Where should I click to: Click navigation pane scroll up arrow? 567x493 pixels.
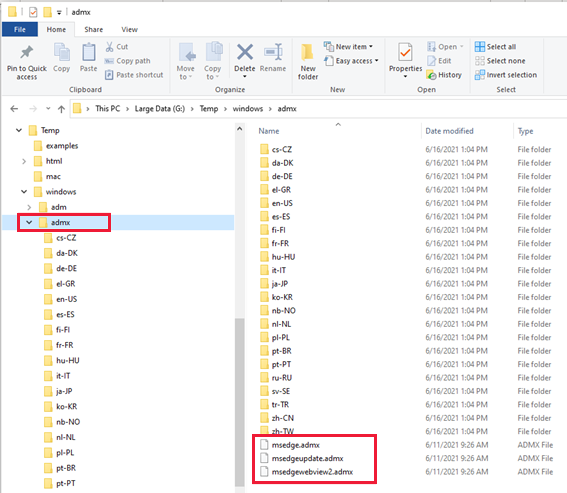(x=239, y=129)
